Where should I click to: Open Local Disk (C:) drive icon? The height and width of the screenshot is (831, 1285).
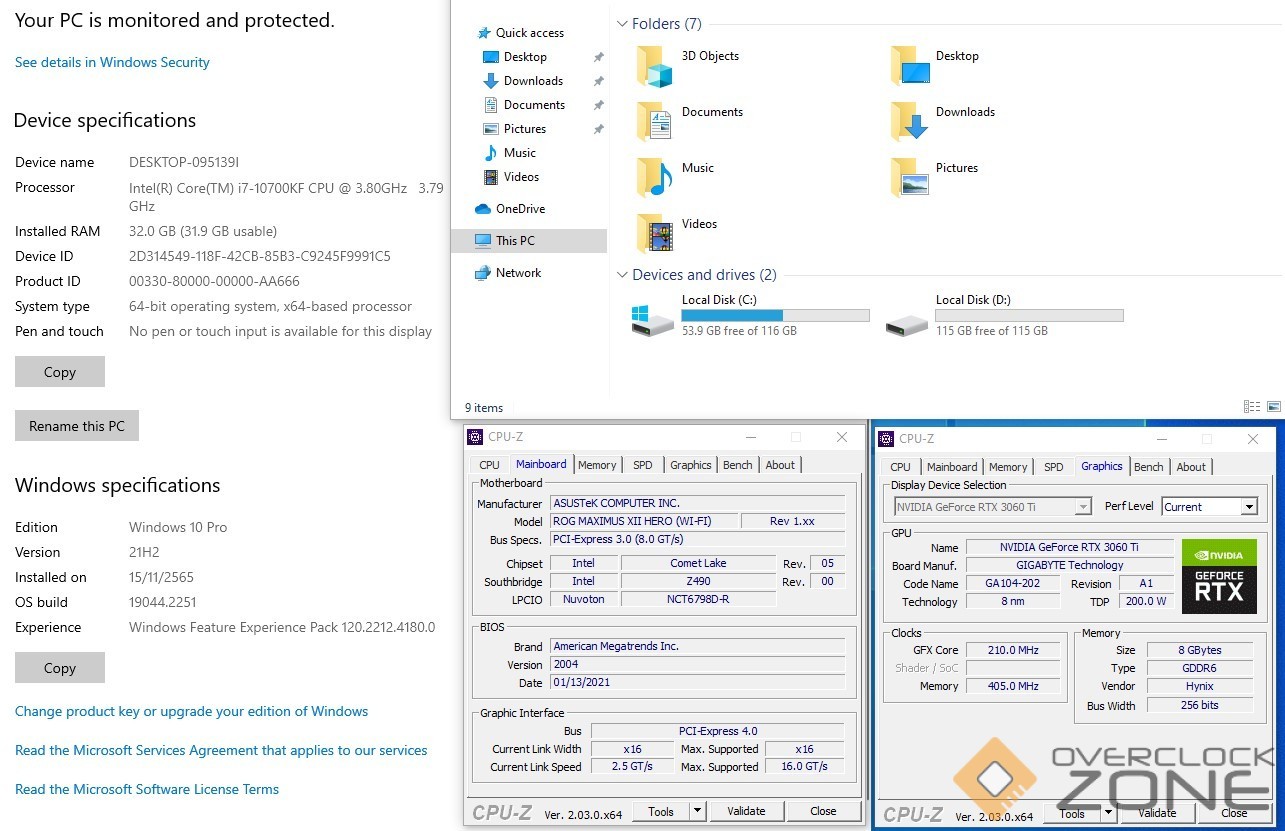click(x=653, y=320)
